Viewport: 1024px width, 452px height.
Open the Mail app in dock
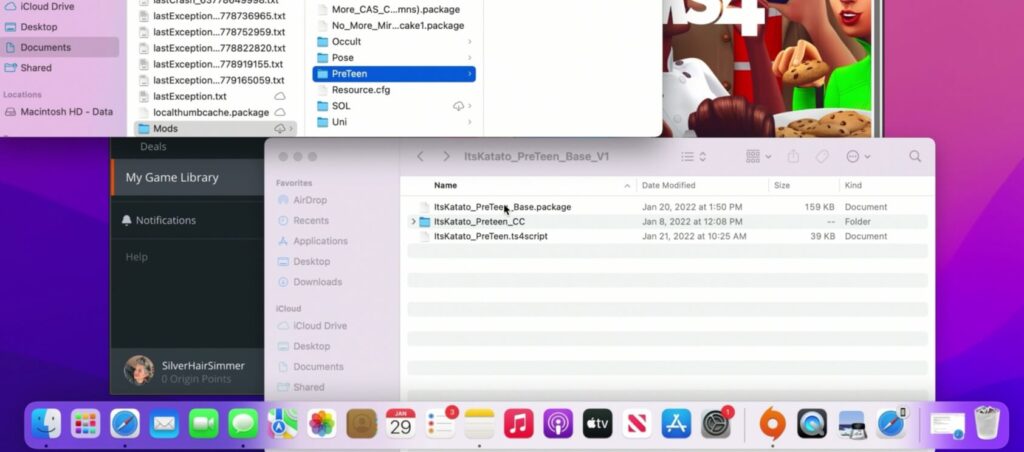(x=164, y=425)
